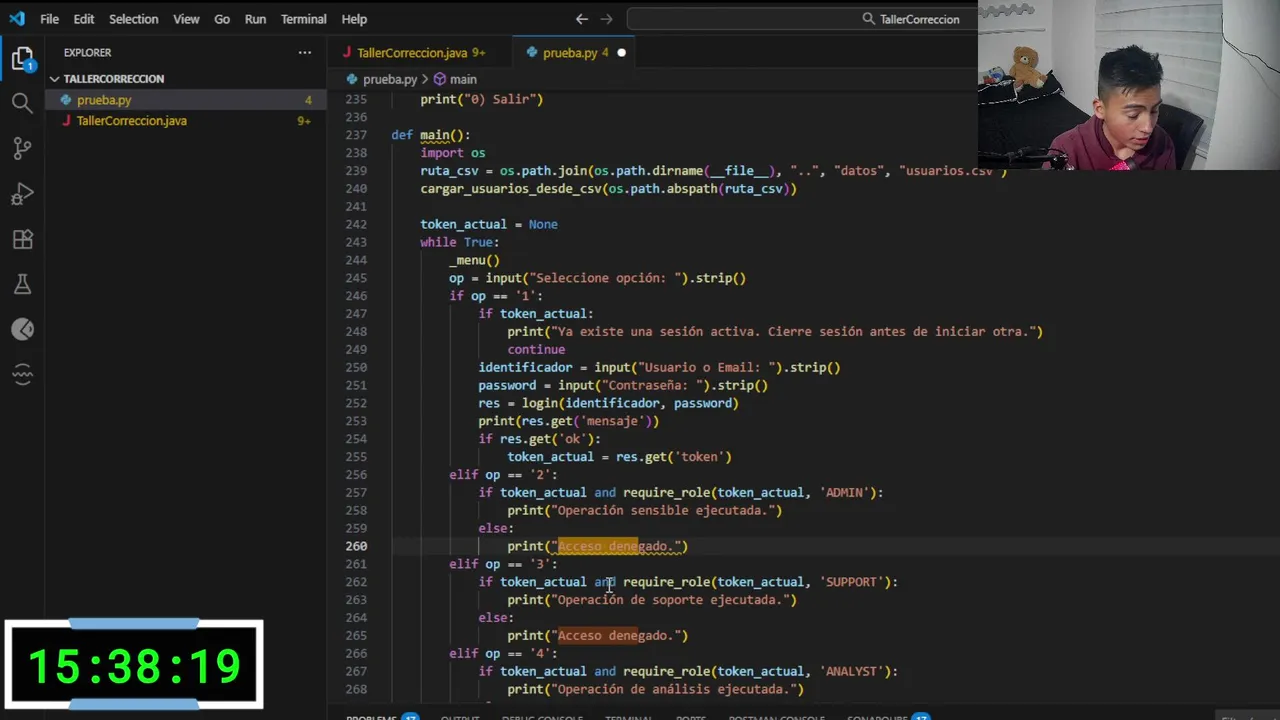1280x720 pixels.
Task: Click highlighted 'Acceso denegado.' on line 260
Action: 615,546
